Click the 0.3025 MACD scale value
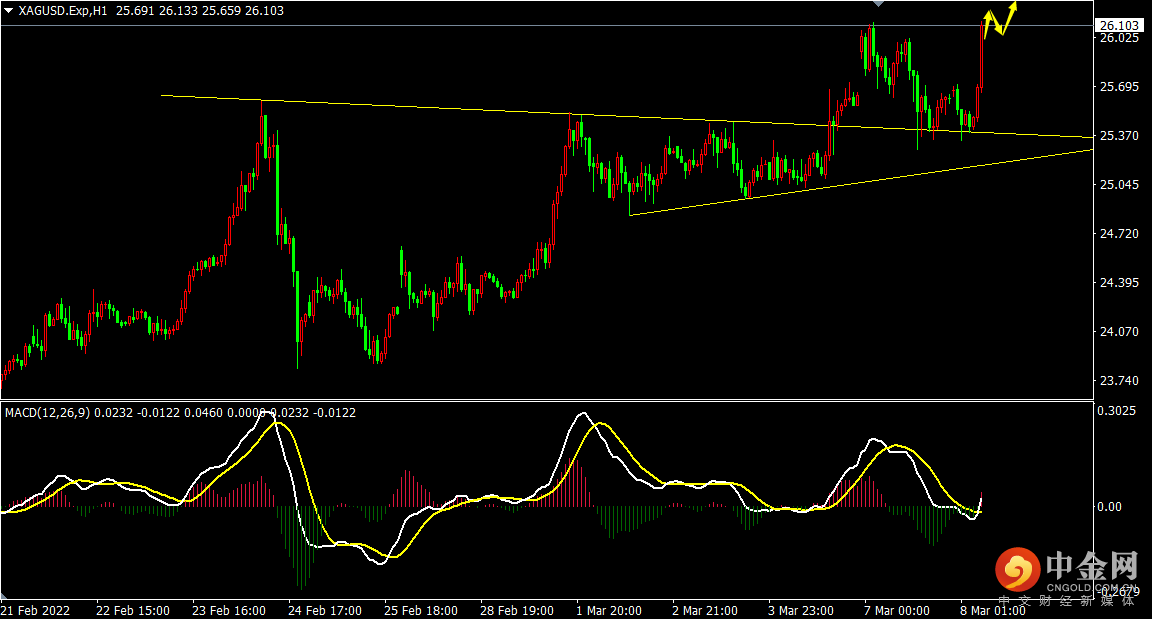Viewport: 1152px width, 619px height. [x=1117, y=410]
